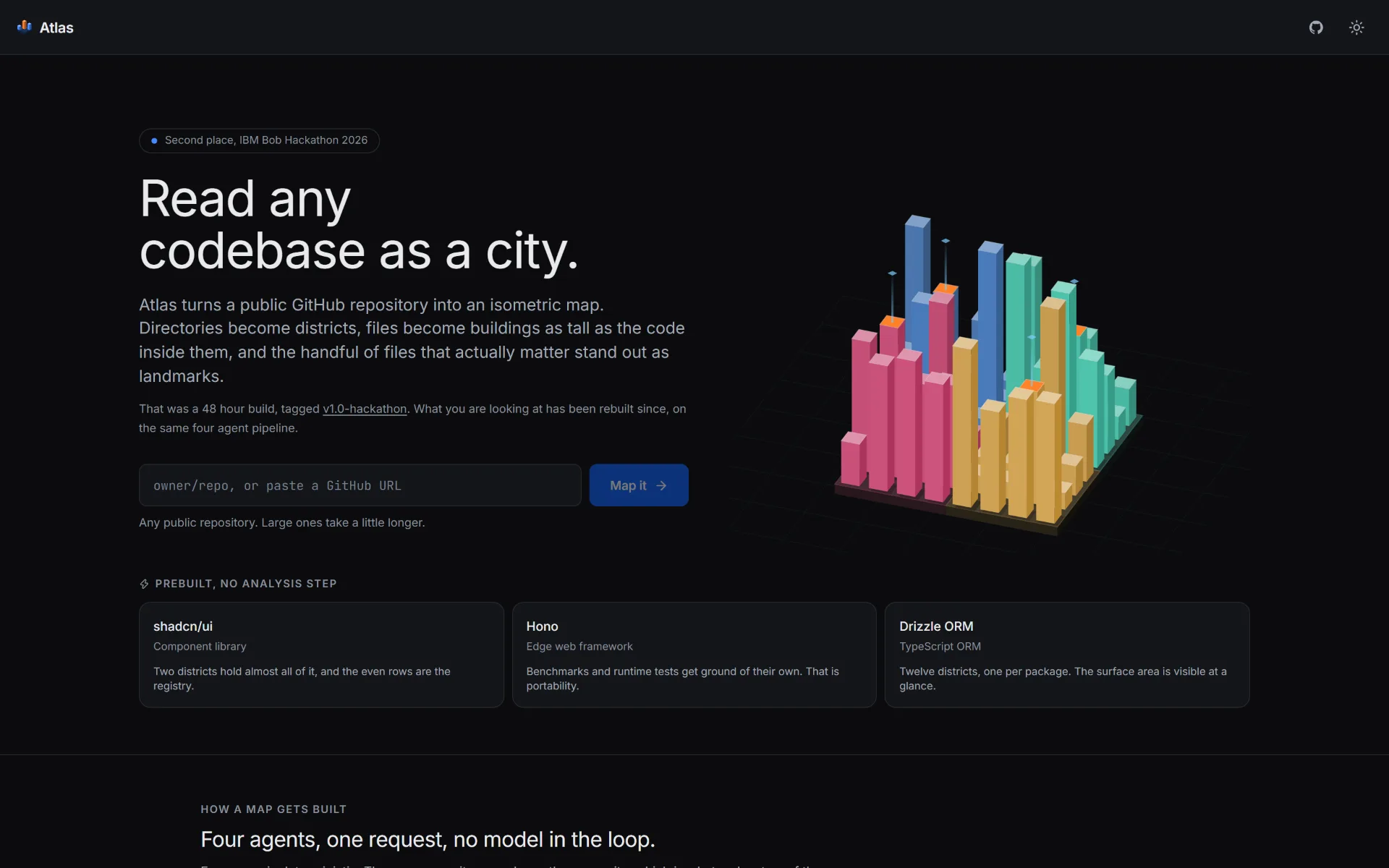The width and height of the screenshot is (1389, 868).
Task: Click the lightning icon beside PREBUILT heading
Action: [x=144, y=584]
